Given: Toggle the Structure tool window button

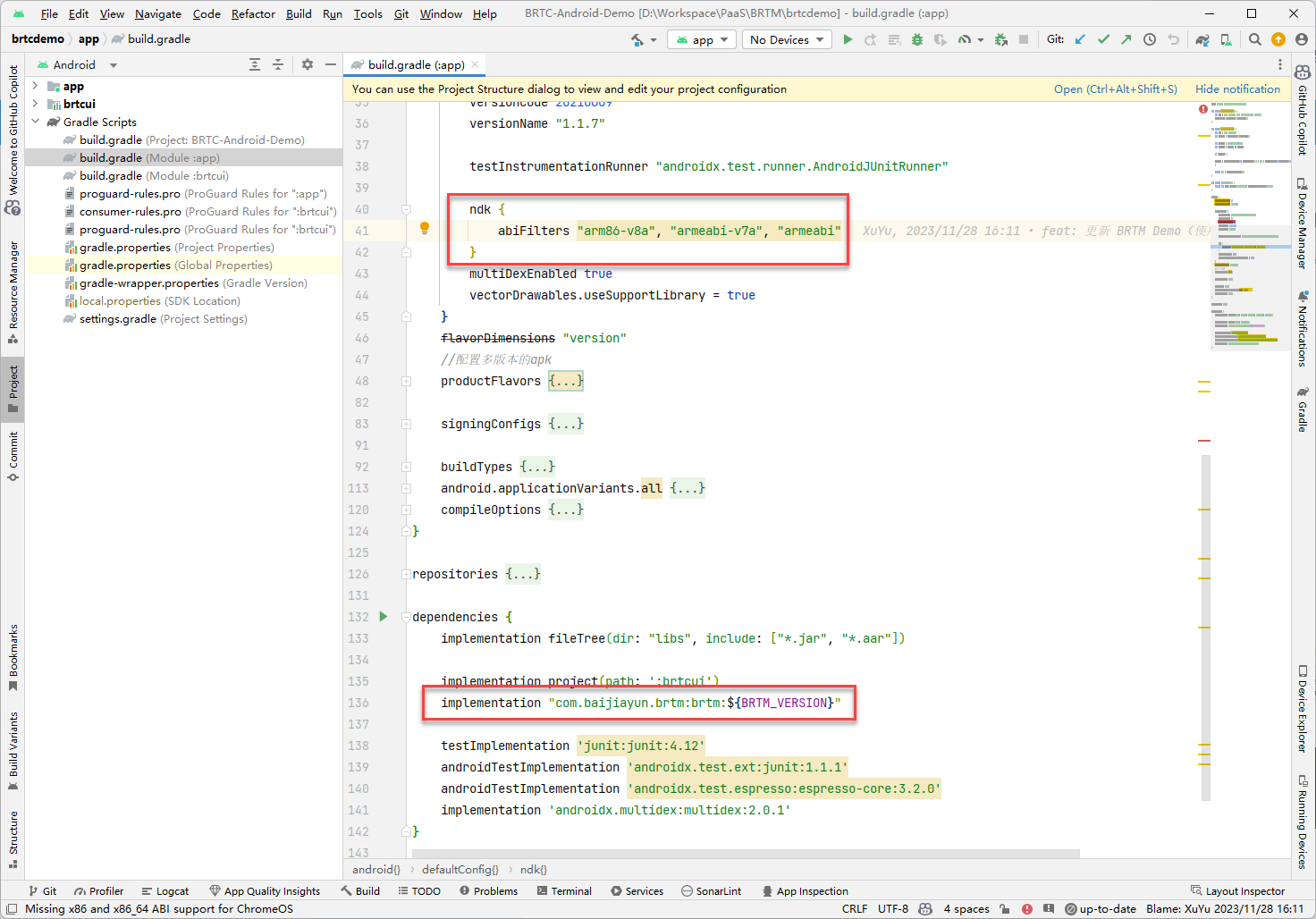Looking at the screenshot, I should [13, 839].
